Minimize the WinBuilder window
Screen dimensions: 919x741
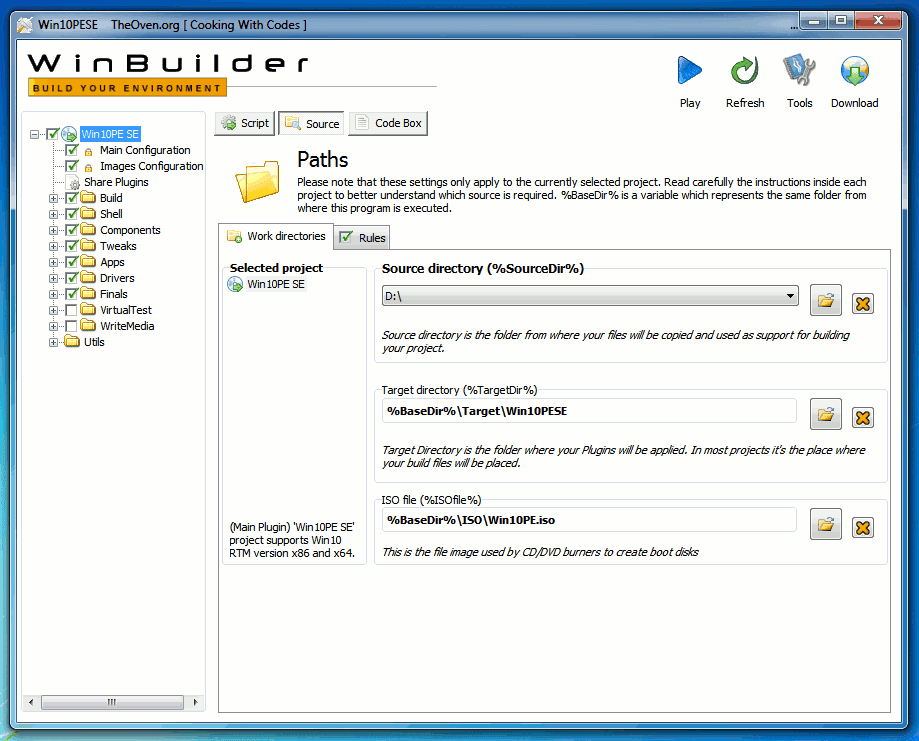[814, 21]
